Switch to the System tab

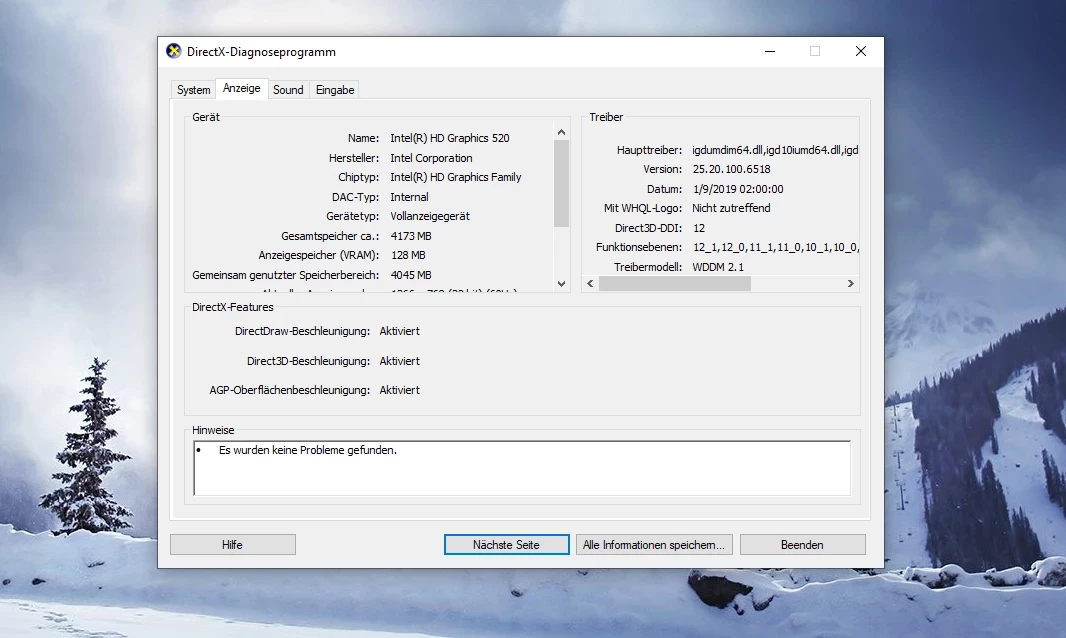click(x=193, y=90)
